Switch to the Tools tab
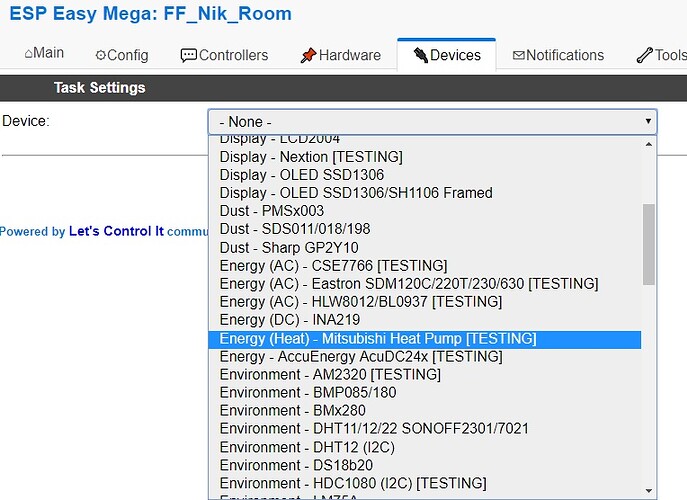687x500 pixels. [662, 55]
